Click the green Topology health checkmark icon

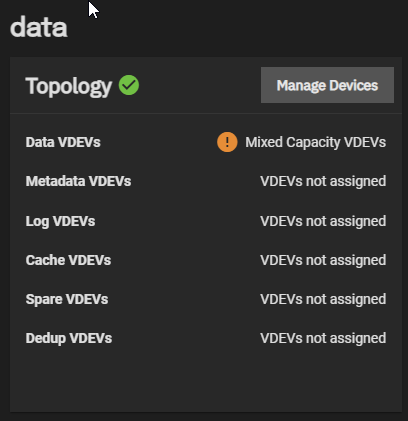[x=129, y=85]
